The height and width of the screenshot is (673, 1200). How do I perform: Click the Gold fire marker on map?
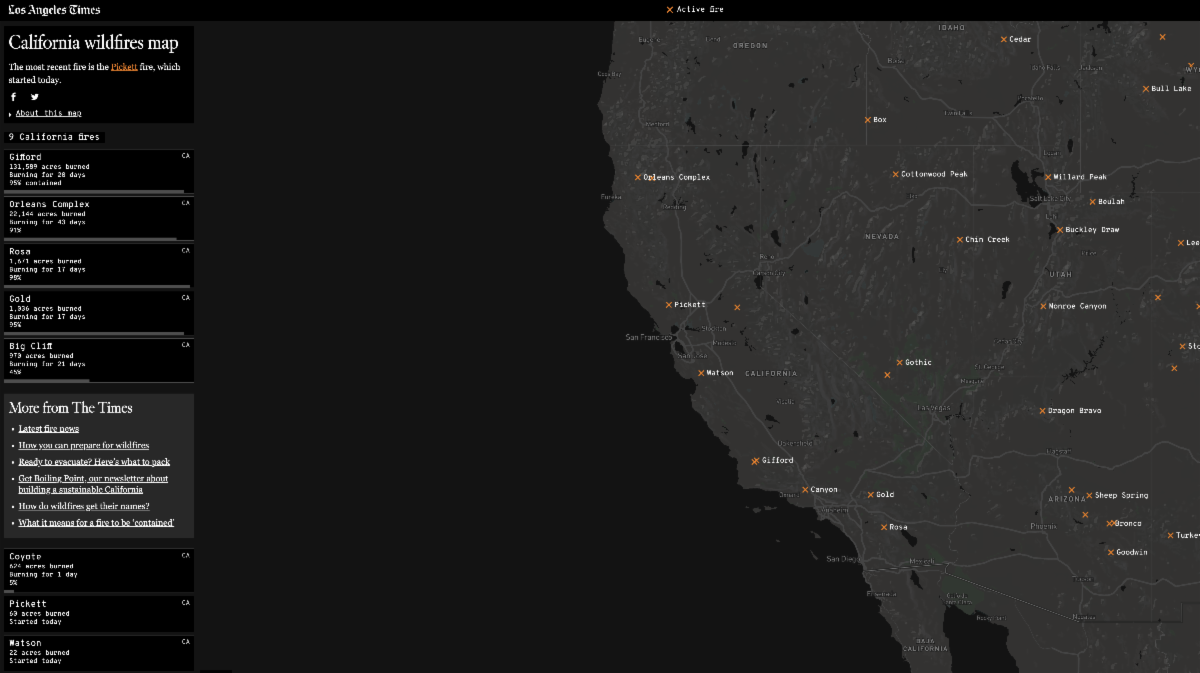(871, 495)
